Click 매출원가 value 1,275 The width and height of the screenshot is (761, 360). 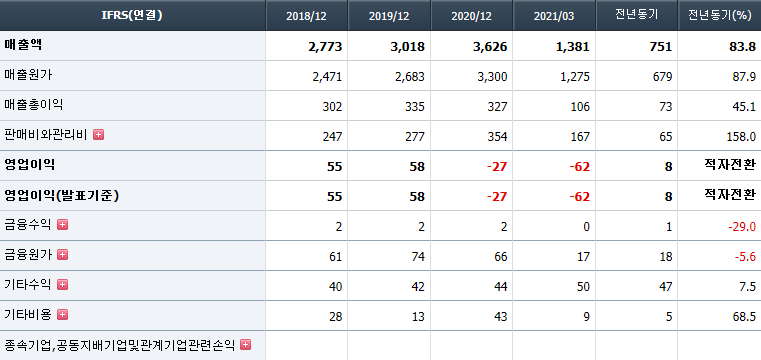tap(575, 77)
